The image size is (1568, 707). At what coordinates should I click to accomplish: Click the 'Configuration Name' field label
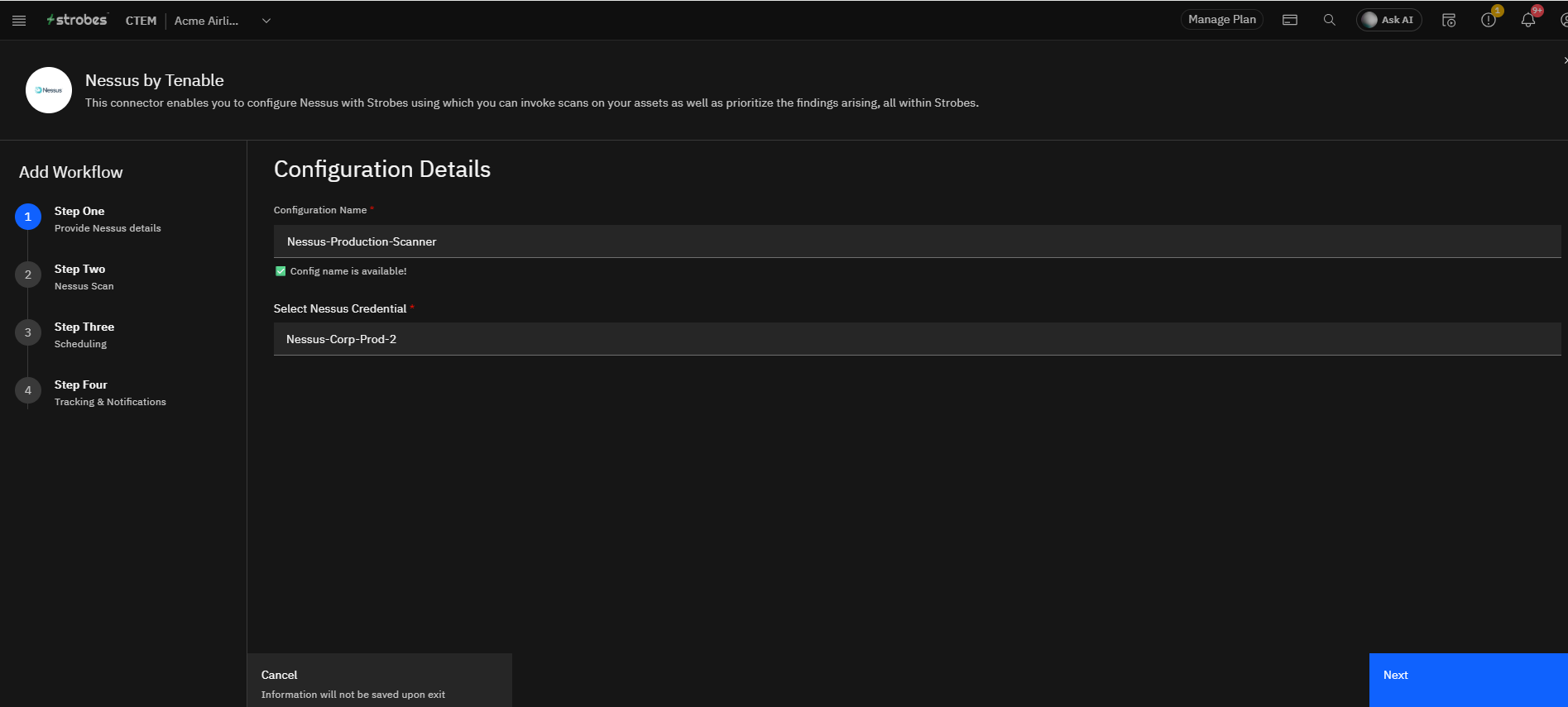pyautogui.click(x=320, y=210)
